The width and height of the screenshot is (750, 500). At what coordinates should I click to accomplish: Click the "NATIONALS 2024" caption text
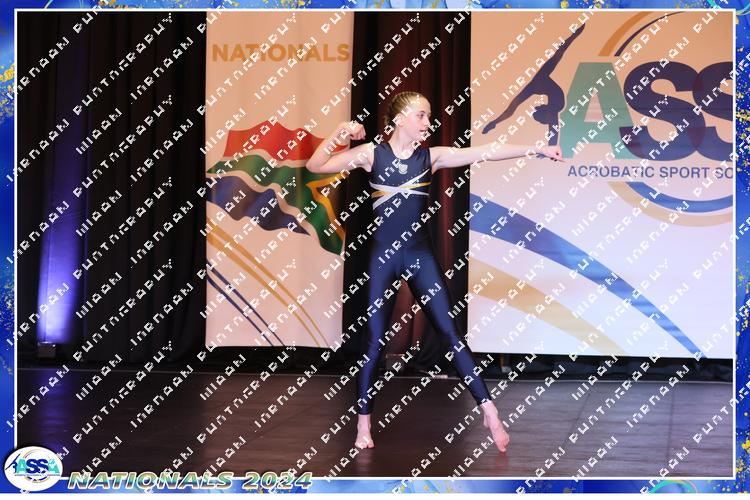[x=190, y=480]
